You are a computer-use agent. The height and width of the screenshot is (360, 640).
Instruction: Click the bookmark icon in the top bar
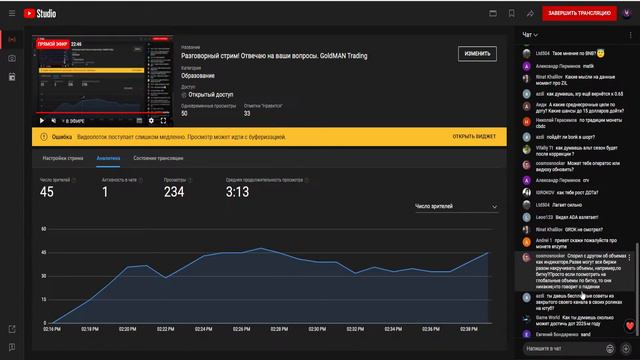tap(511, 13)
